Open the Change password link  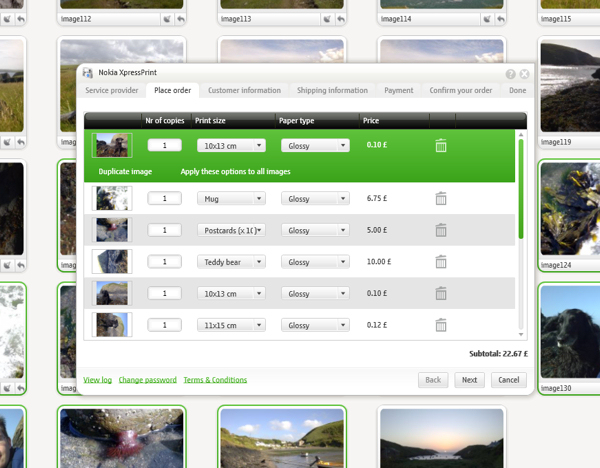coord(148,380)
